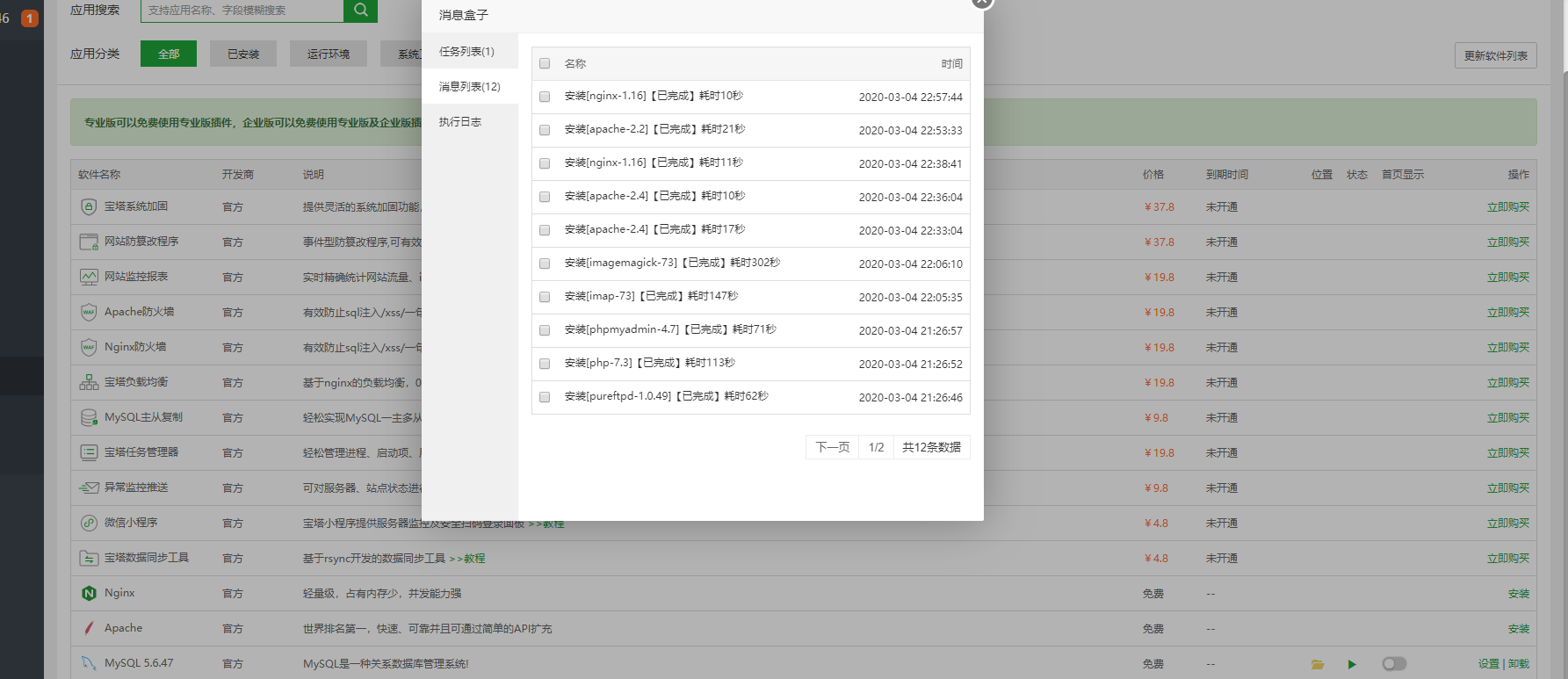Image resolution: width=1568 pixels, height=679 pixels.
Task: Click the timestamp 2020-03-04 22:57:44
Action: point(911,98)
